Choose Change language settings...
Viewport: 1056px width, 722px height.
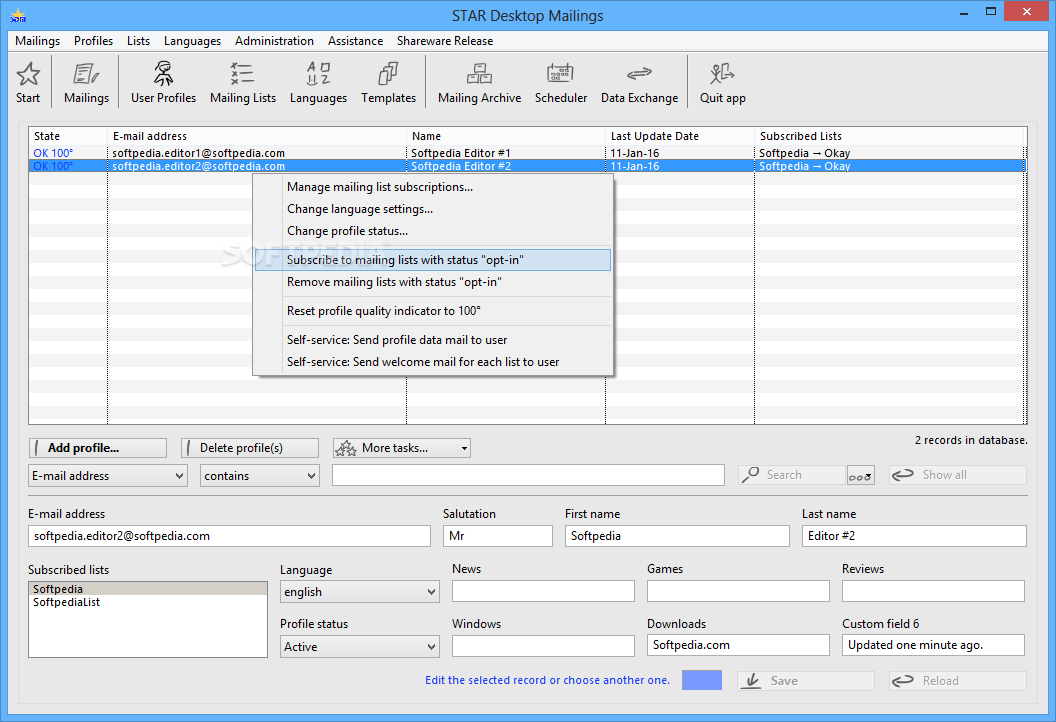432,209
